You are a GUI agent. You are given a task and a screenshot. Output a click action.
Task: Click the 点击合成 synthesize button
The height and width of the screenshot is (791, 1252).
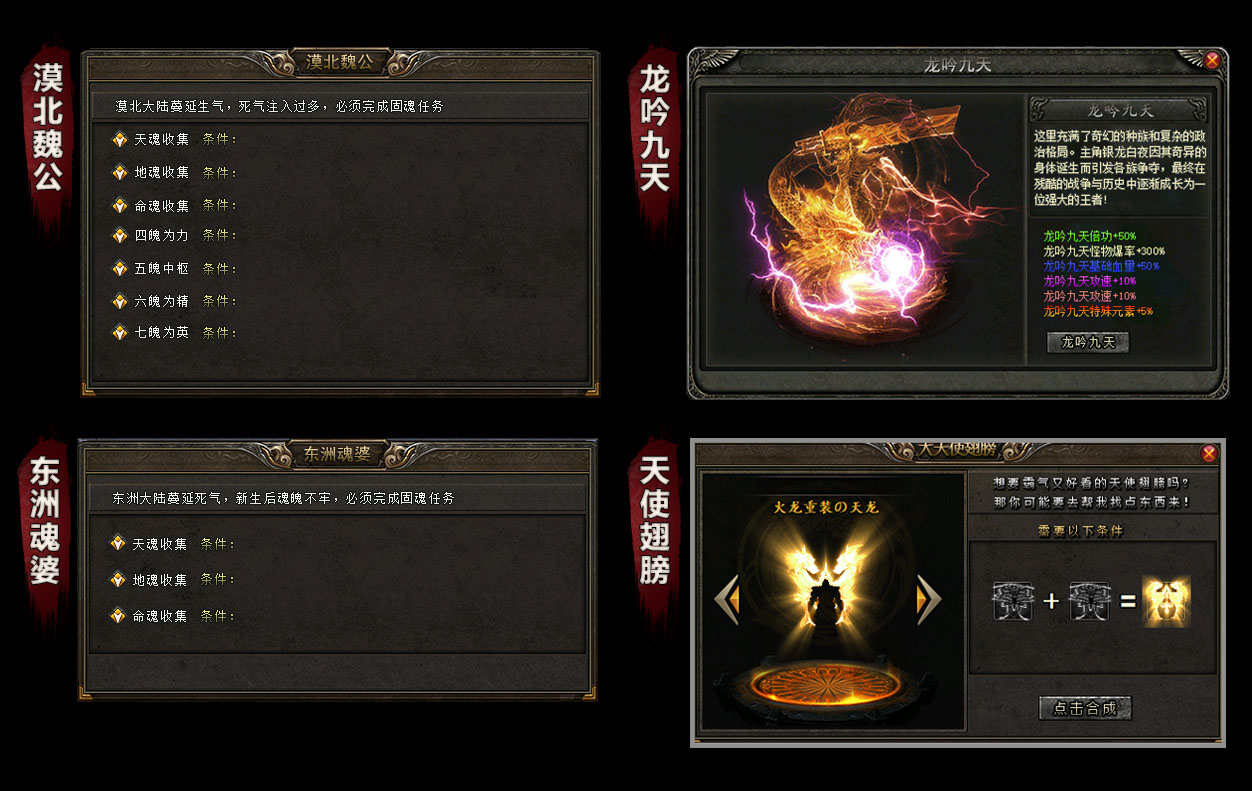click(x=1085, y=708)
